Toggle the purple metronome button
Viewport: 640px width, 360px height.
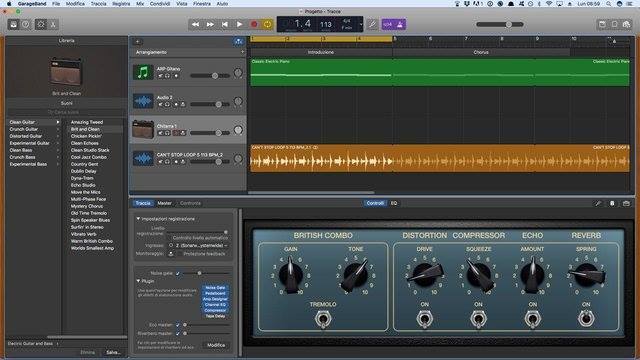pos(400,24)
